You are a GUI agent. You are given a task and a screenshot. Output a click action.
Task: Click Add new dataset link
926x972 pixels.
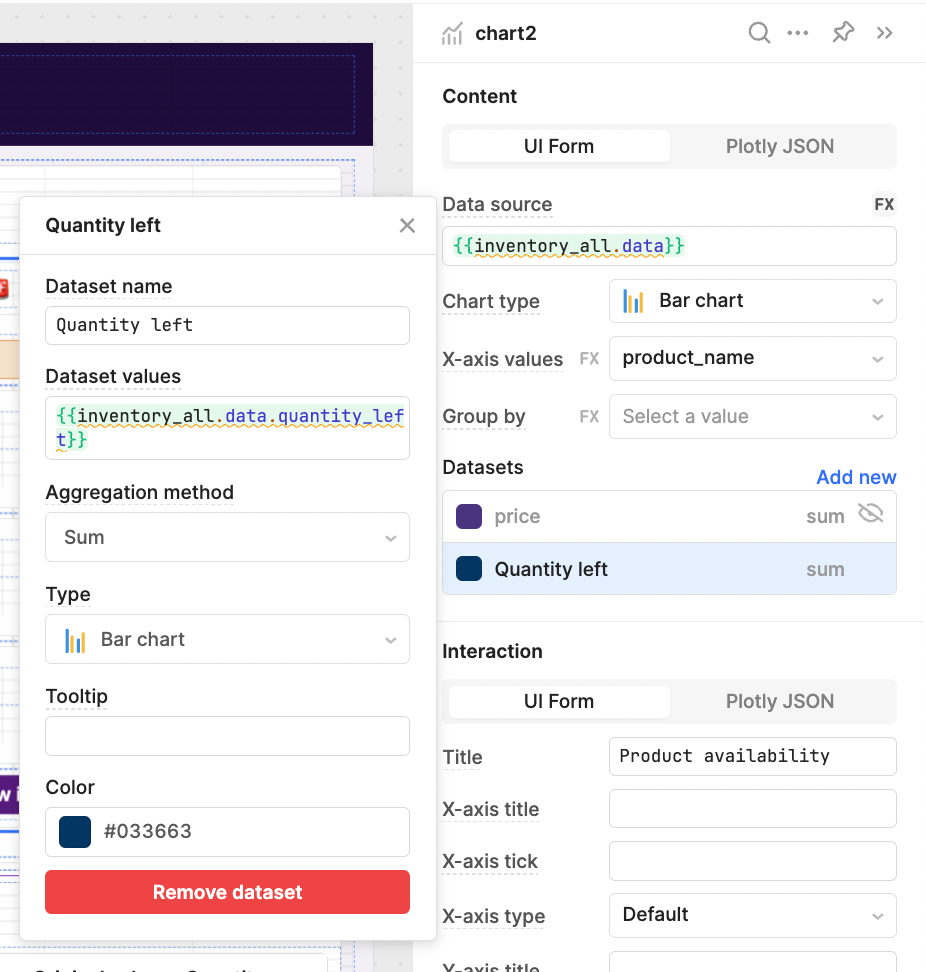pos(856,477)
